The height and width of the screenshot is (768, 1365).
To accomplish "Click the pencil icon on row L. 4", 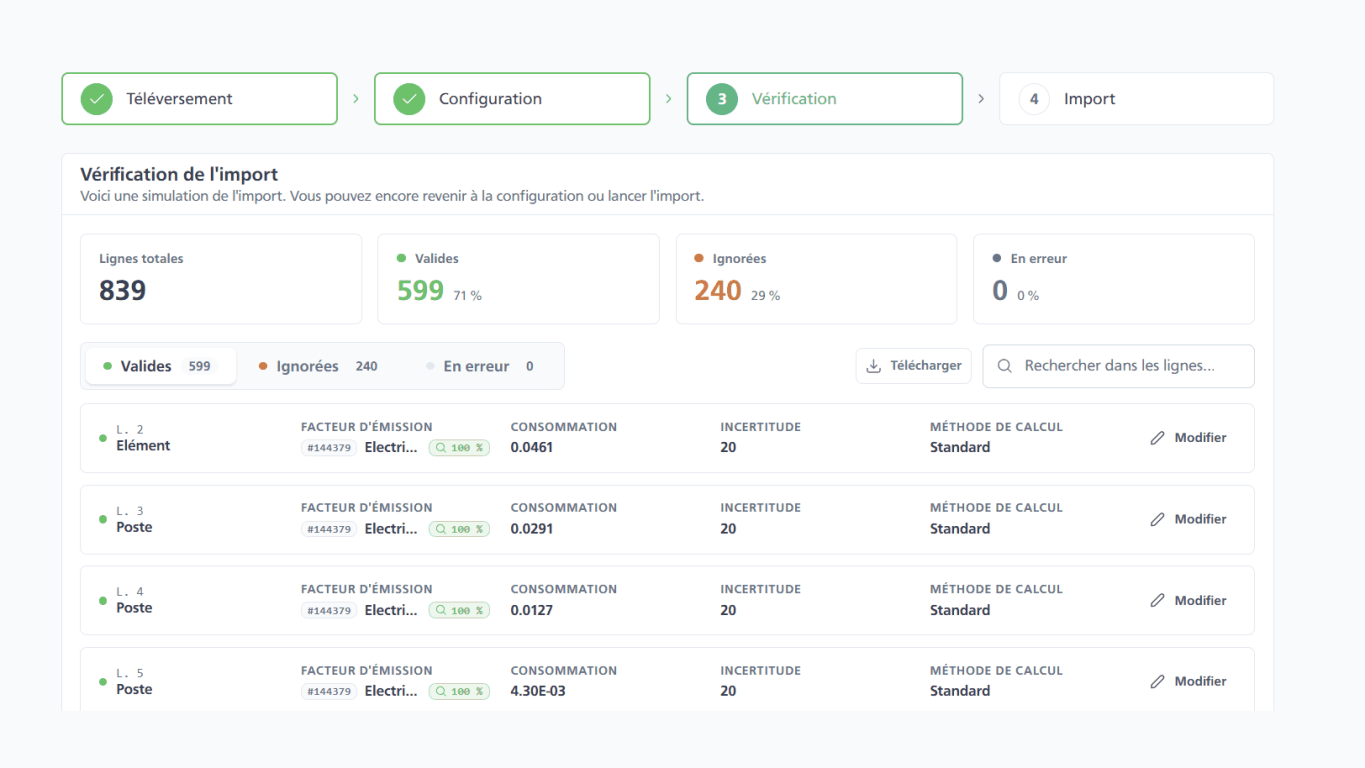I will tap(1158, 601).
